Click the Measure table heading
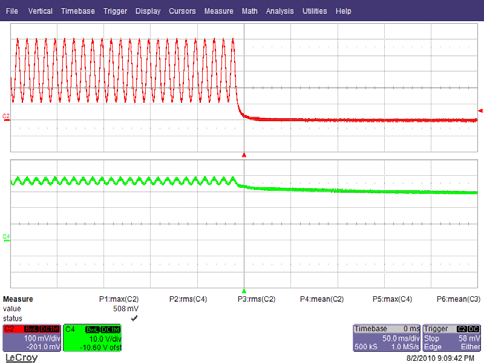Image resolution: width=484 pixels, height=363 pixels. pos(18,299)
